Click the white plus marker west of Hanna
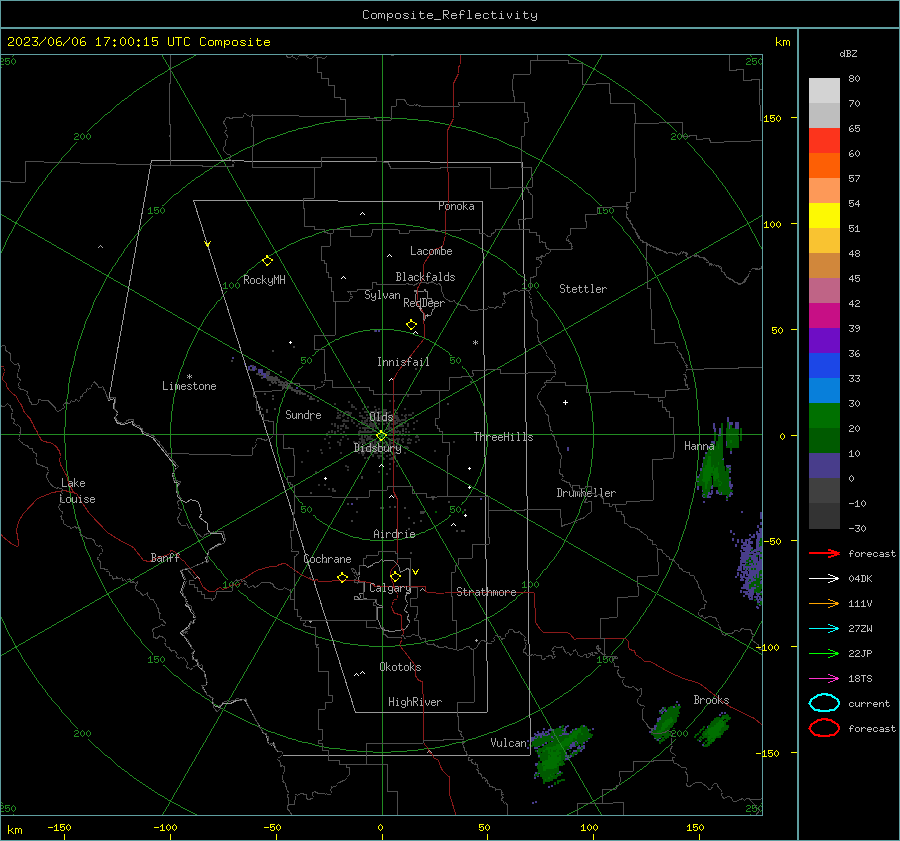 click(x=565, y=402)
